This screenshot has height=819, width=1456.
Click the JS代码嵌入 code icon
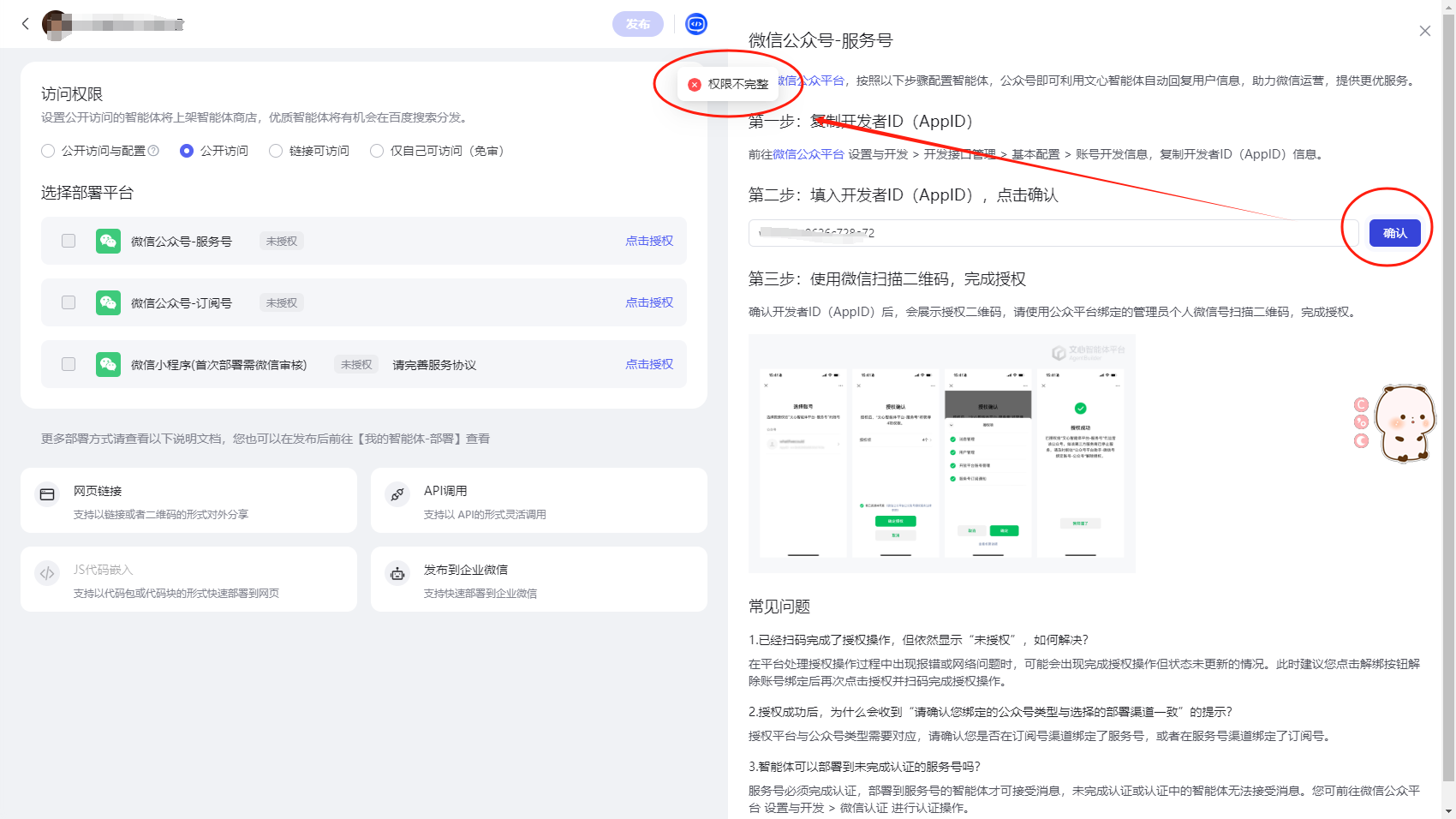click(x=47, y=573)
